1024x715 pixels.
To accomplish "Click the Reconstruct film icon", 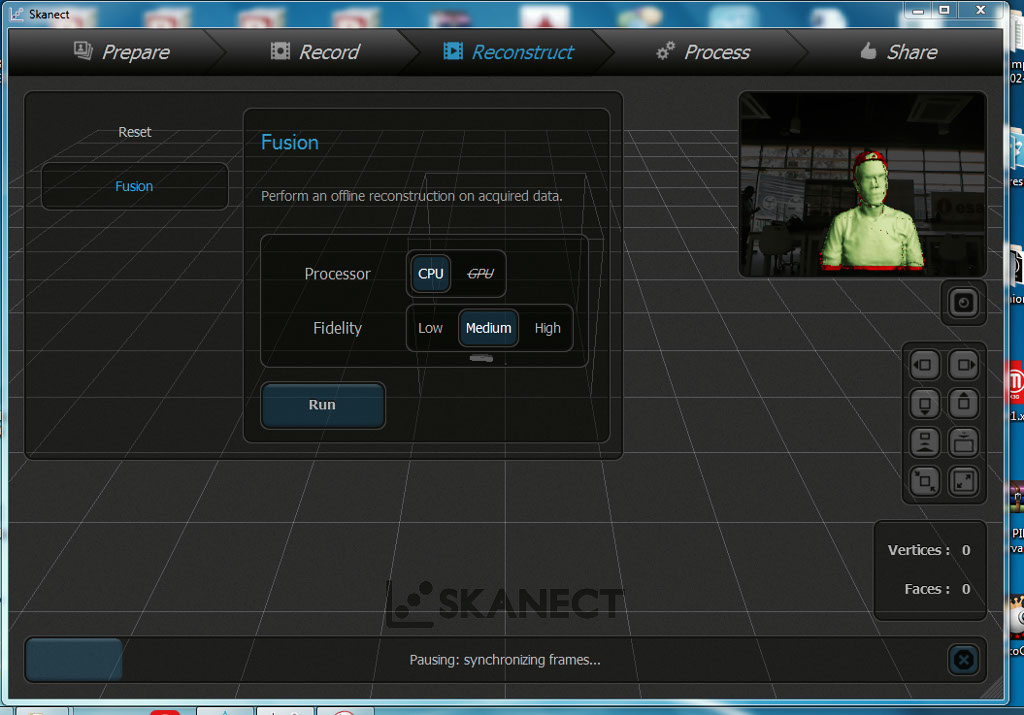I will point(453,51).
